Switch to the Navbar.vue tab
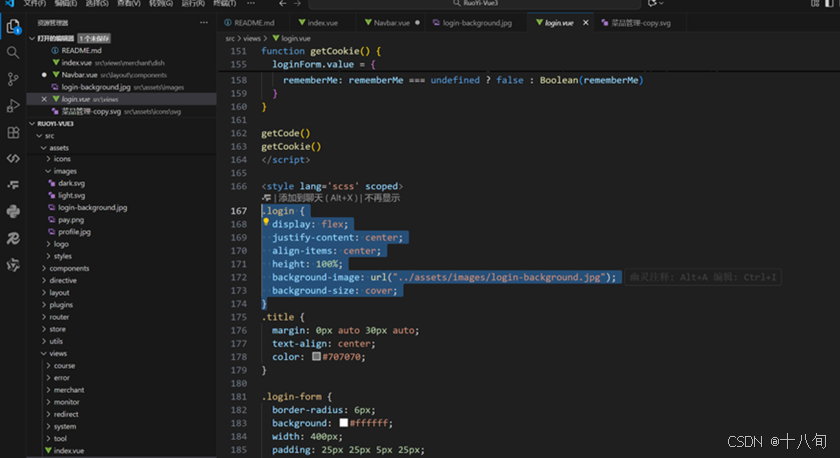This screenshot has height=458, width=840. point(391,22)
